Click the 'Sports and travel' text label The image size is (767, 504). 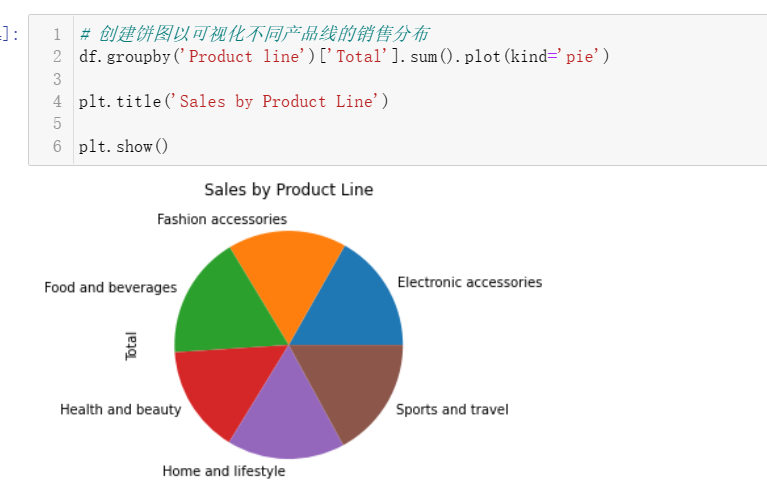click(452, 409)
